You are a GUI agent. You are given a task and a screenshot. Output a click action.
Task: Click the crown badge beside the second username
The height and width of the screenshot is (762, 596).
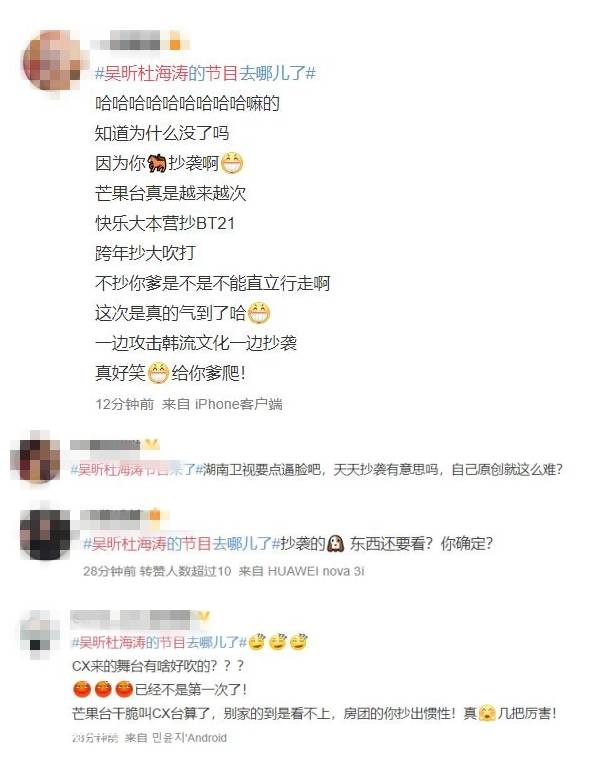click(x=152, y=444)
